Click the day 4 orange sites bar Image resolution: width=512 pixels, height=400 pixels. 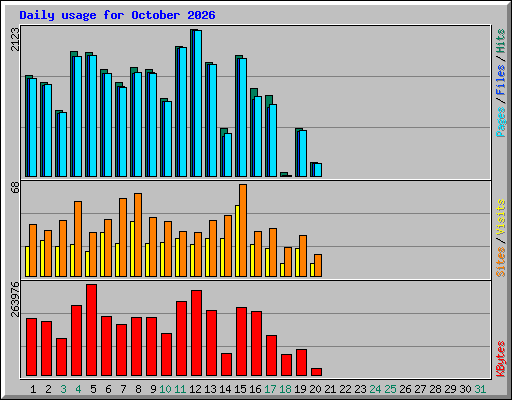(78, 239)
